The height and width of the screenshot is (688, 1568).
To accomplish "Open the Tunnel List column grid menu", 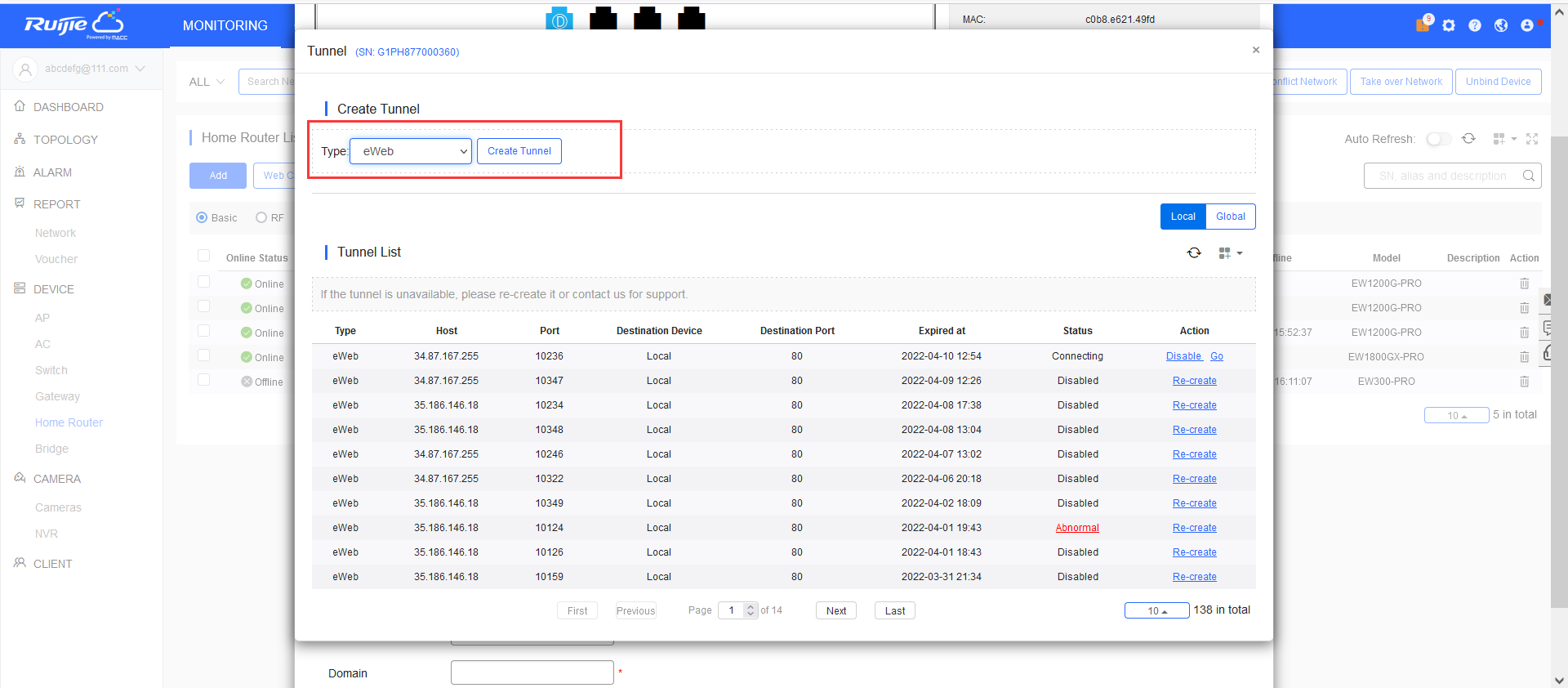I will (1230, 253).
